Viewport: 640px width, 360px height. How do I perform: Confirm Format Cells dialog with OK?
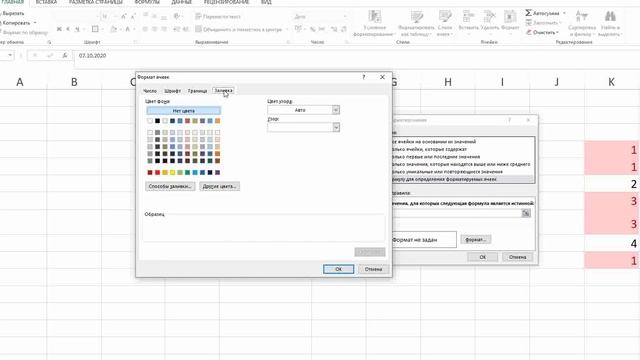coord(338,269)
